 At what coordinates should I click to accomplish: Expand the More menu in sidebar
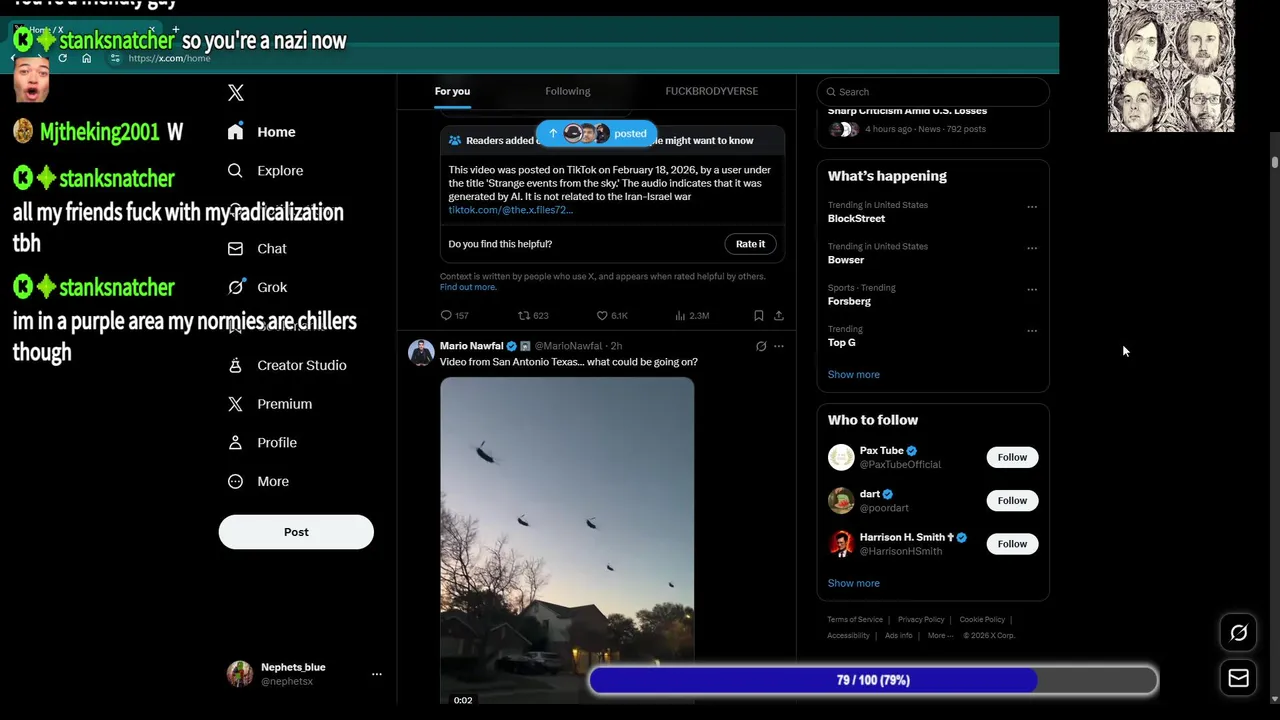(x=259, y=481)
